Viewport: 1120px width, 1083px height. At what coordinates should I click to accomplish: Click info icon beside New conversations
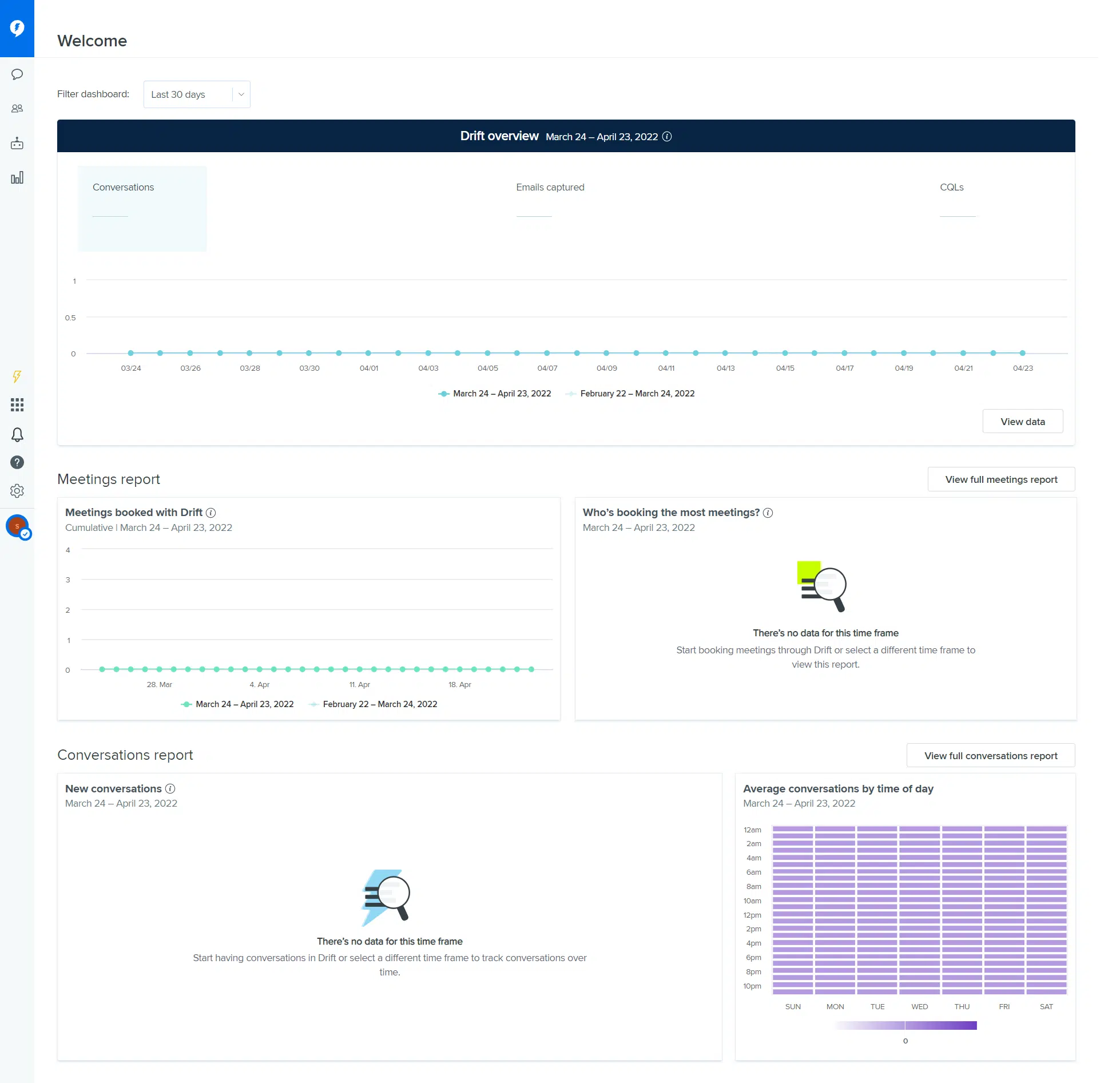(170, 788)
